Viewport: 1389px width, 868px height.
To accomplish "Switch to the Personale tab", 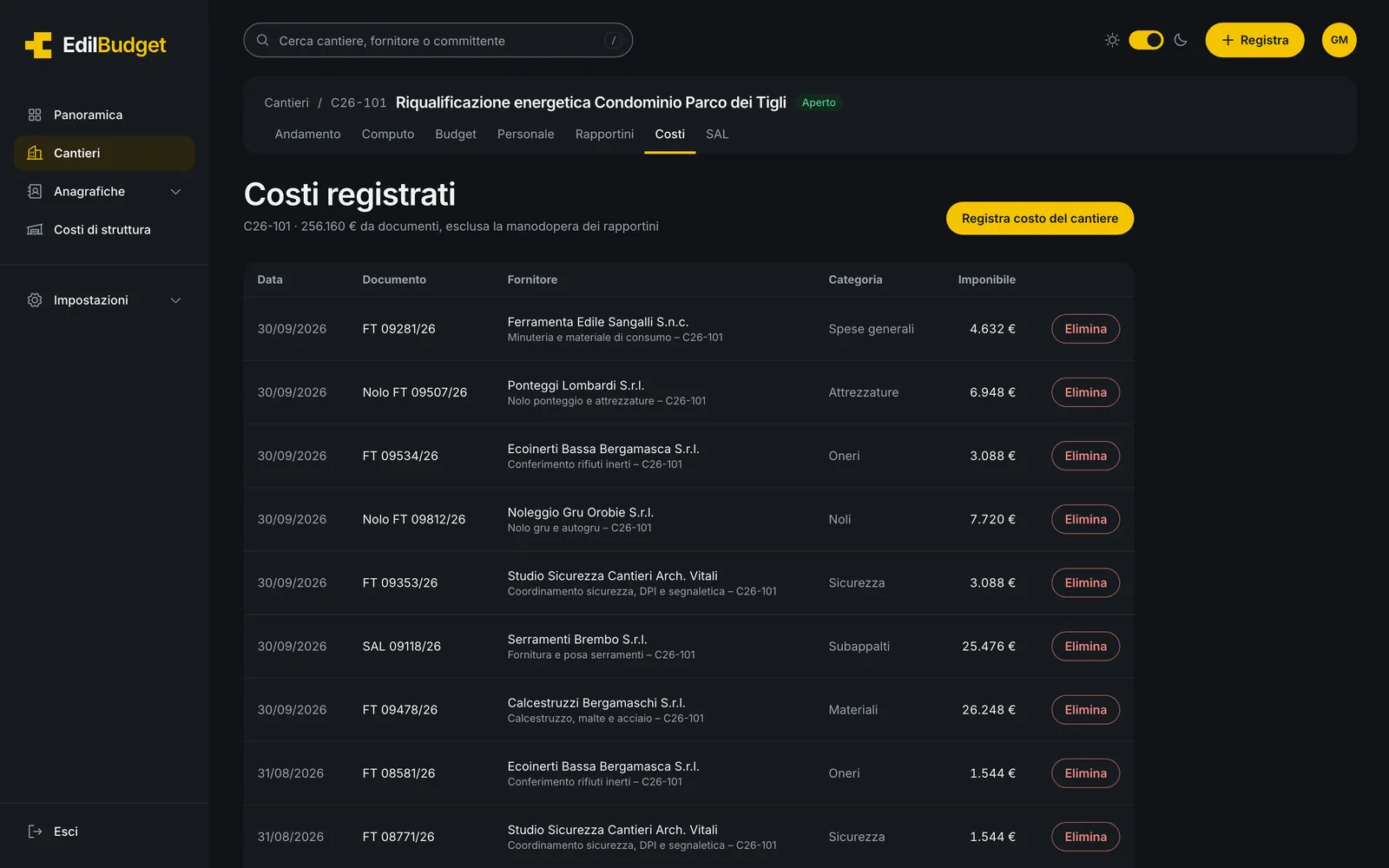I will (525, 135).
